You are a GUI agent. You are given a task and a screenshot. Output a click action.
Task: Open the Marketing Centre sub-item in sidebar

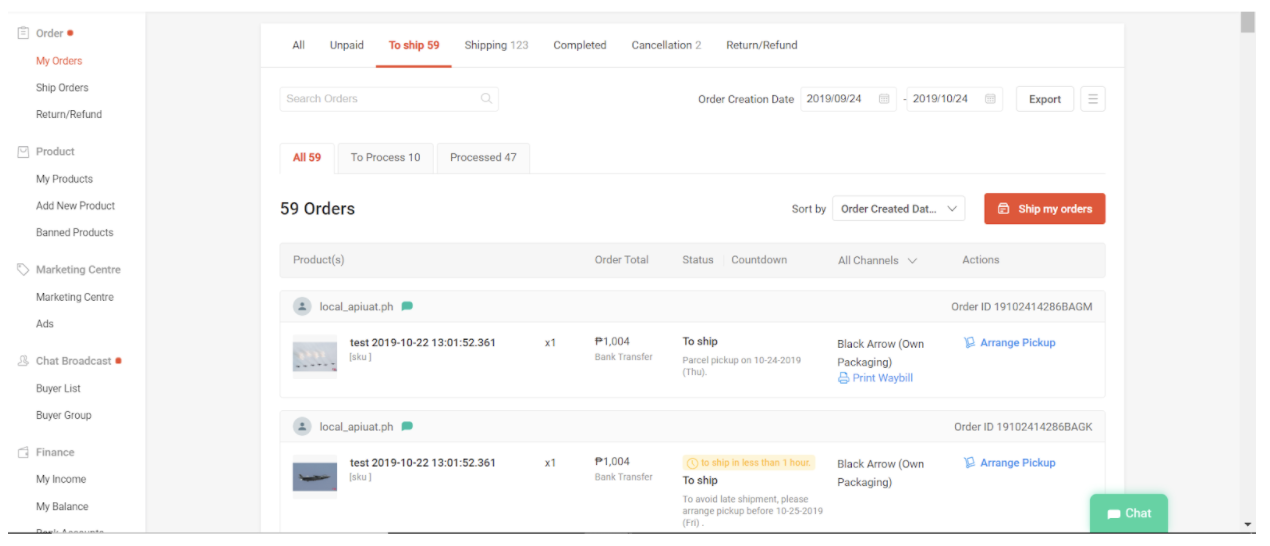(x=75, y=297)
